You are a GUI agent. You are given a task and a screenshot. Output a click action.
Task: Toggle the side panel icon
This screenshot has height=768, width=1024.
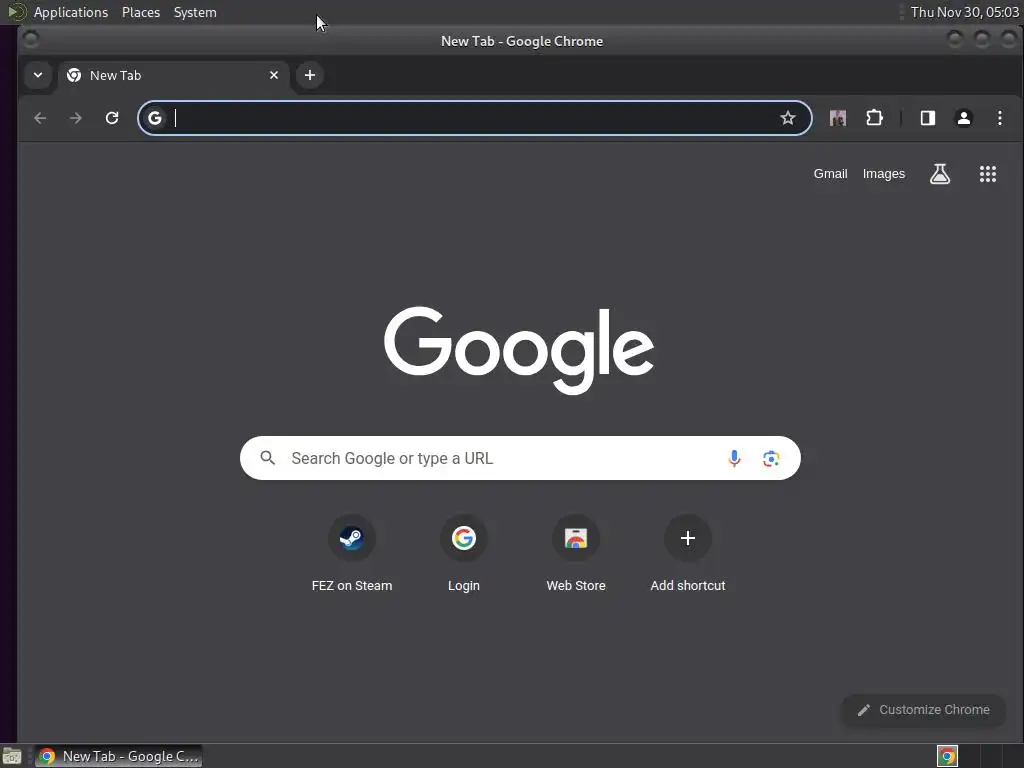[x=927, y=118]
